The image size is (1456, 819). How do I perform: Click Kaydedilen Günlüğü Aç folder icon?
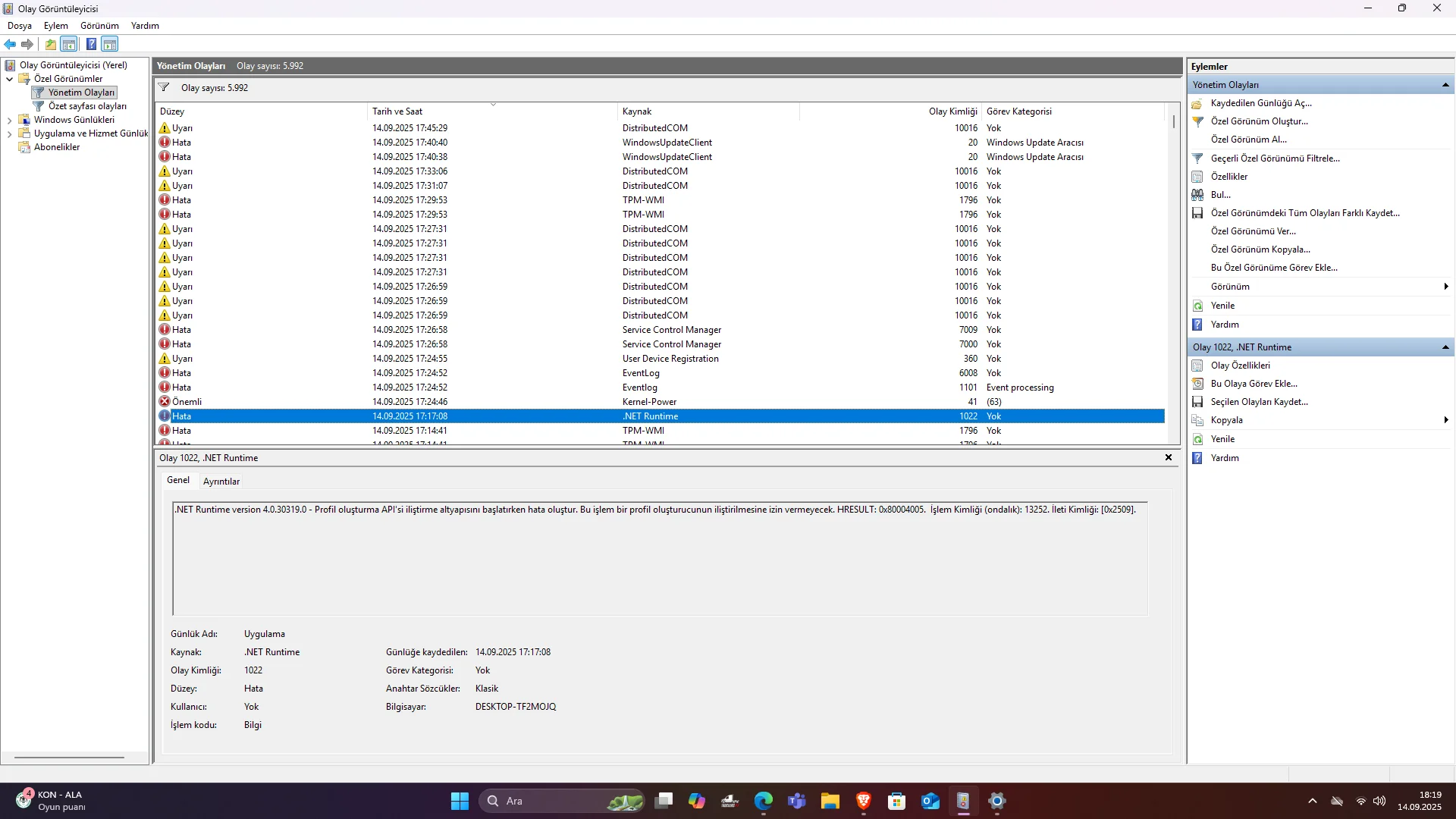pos(1197,103)
